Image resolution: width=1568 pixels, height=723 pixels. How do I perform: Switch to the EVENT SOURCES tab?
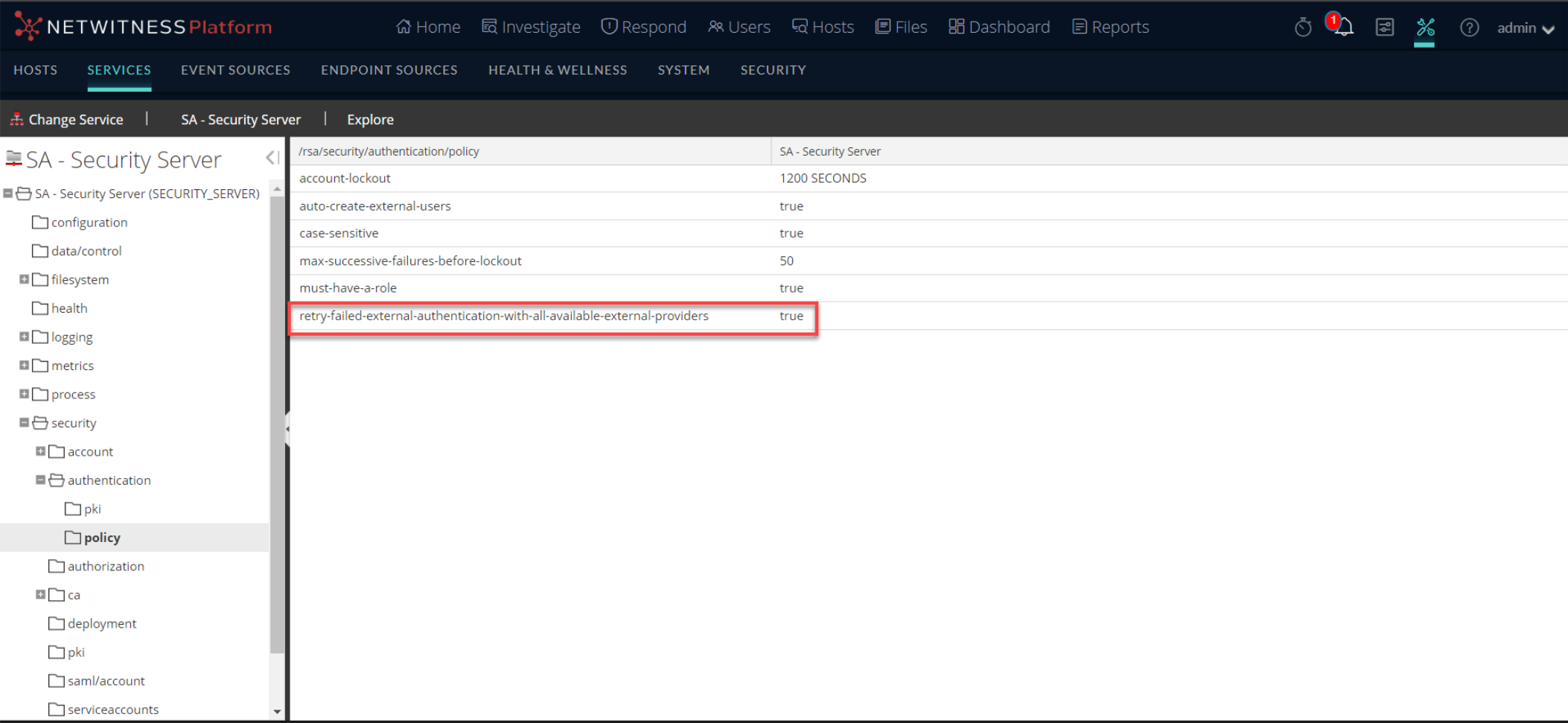(235, 69)
